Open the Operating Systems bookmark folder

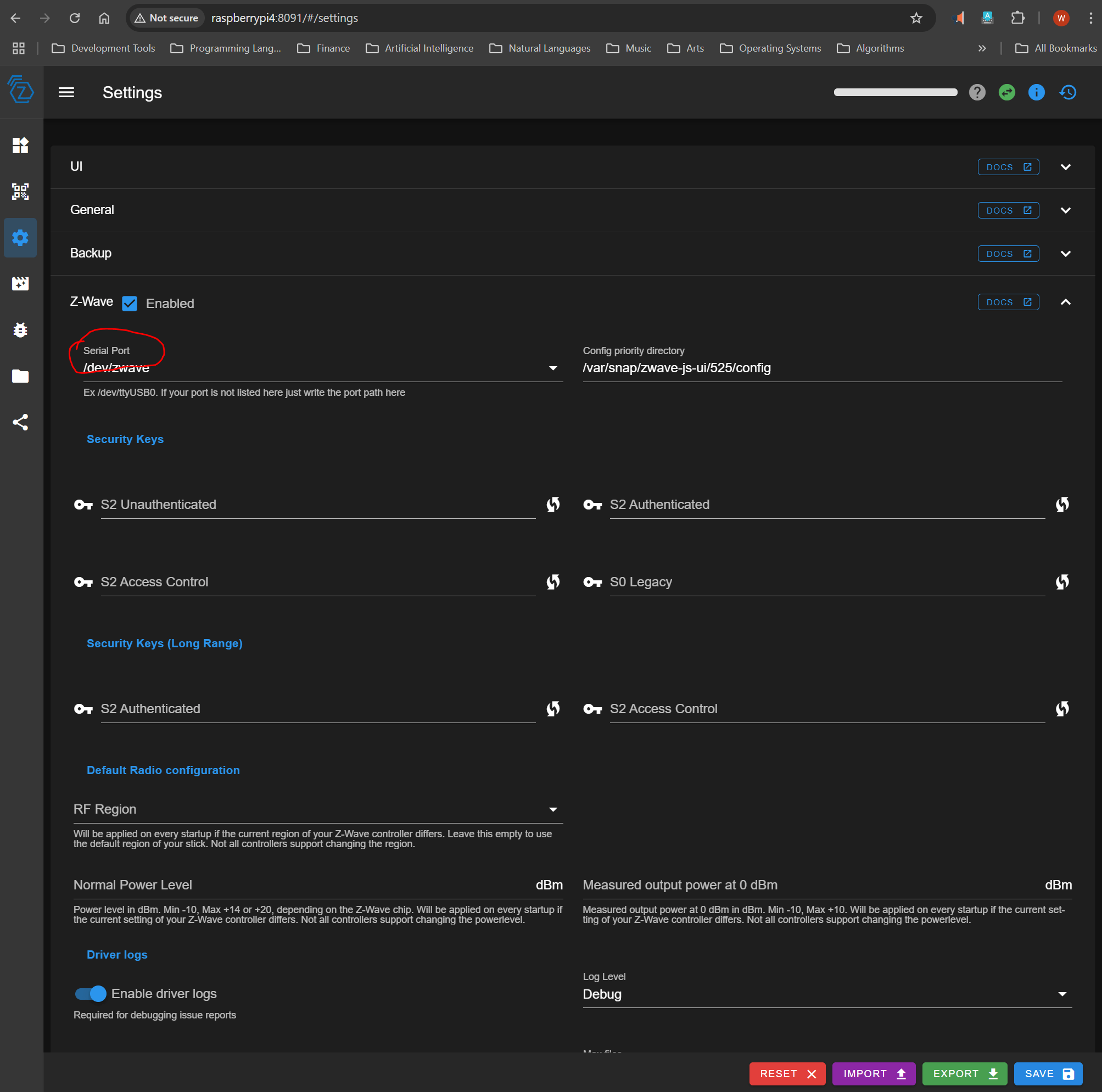770,48
